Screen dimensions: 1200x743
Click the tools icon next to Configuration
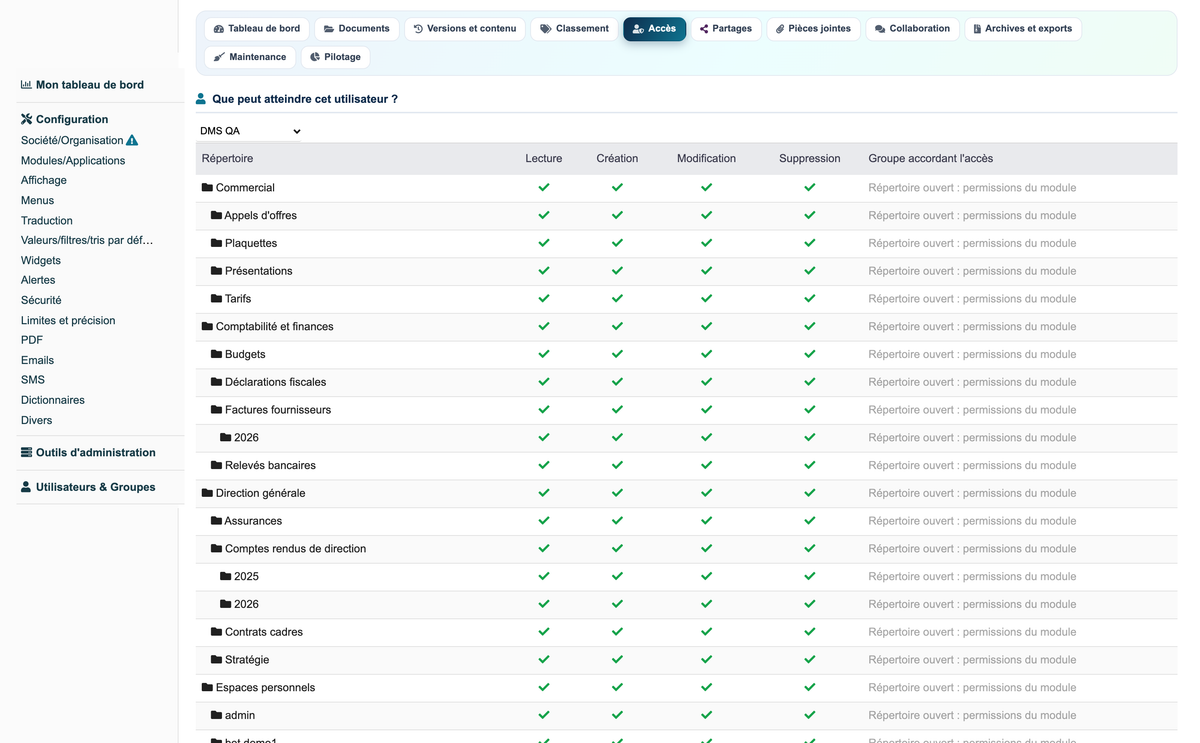26,119
